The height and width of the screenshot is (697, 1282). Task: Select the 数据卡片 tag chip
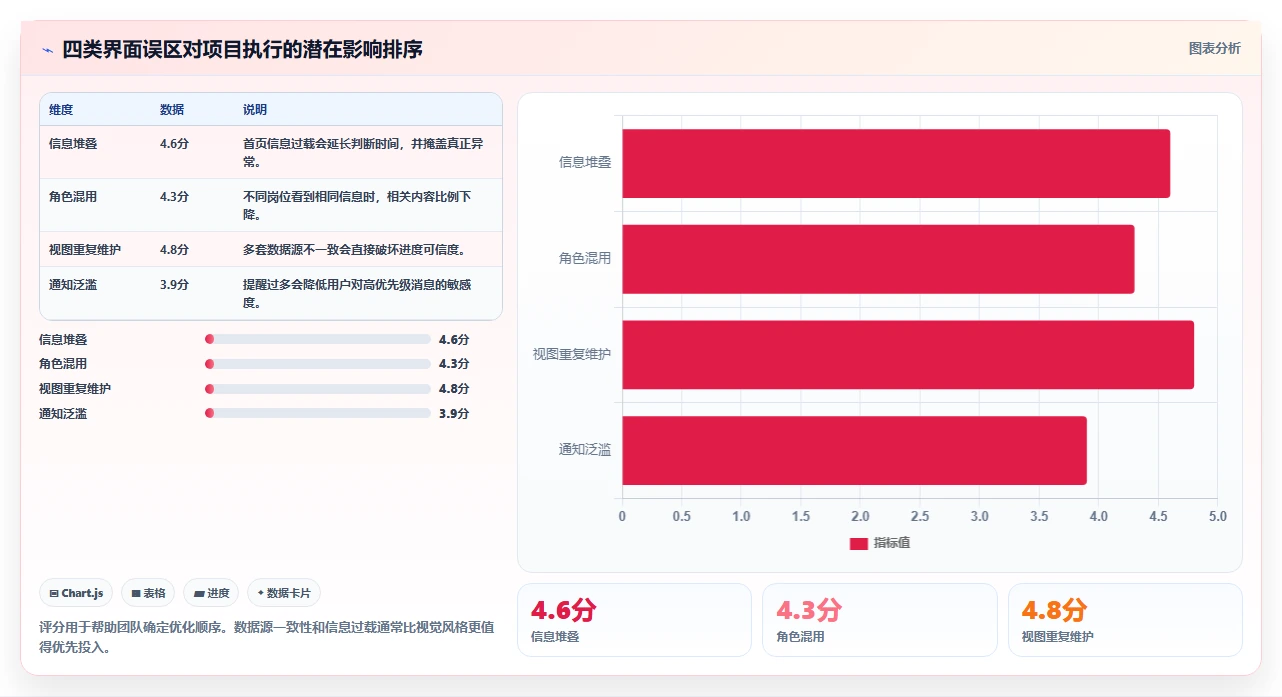click(284, 593)
